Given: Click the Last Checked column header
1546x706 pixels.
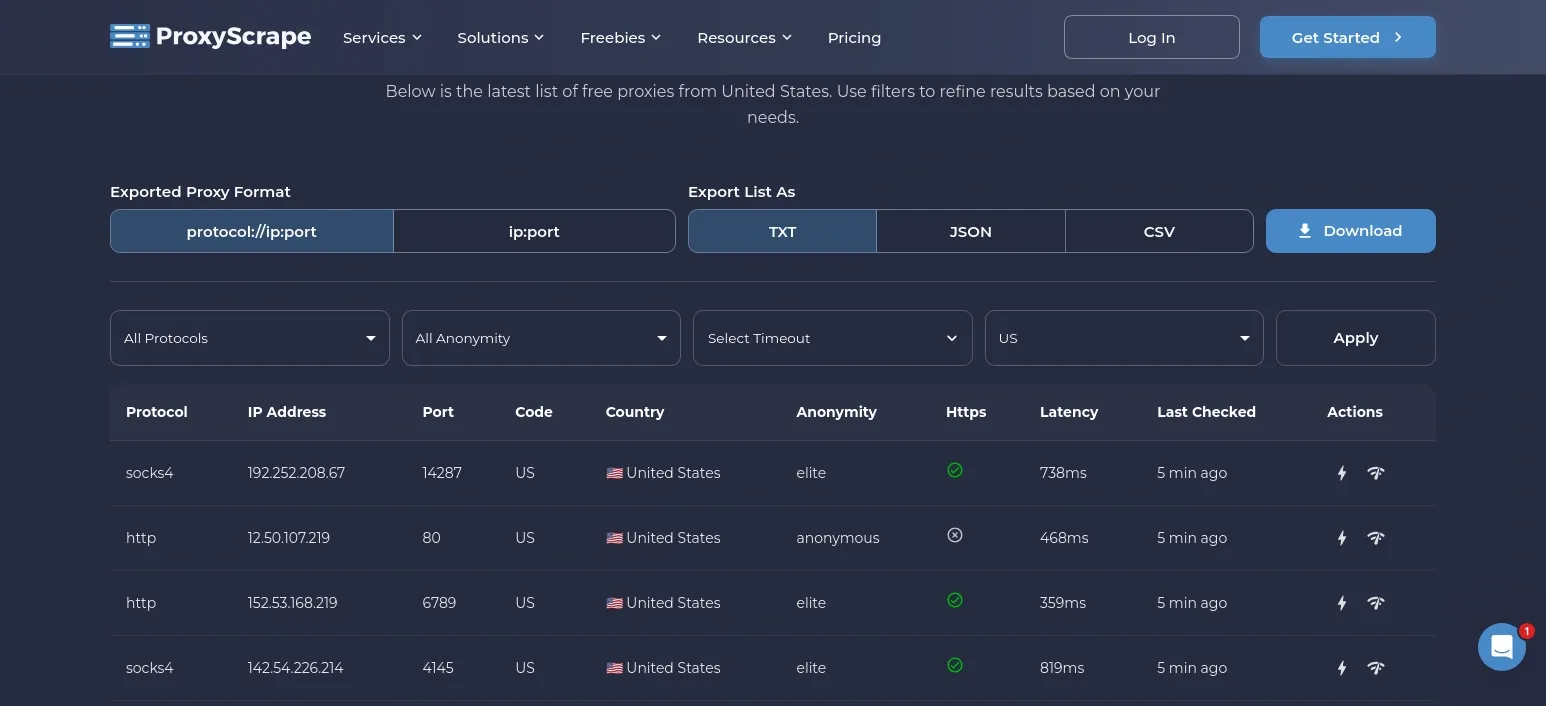Looking at the screenshot, I should pos(1206,412).
